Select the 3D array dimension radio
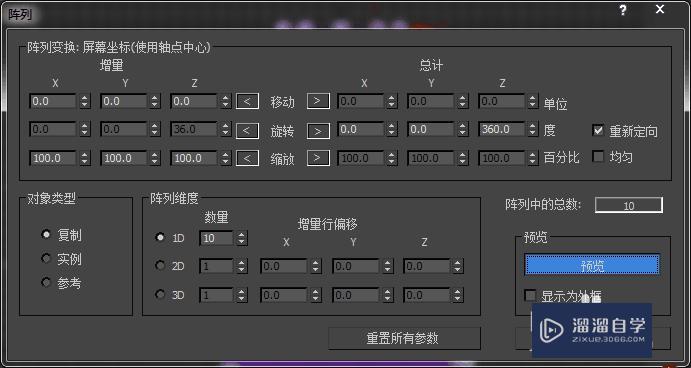The width and height of the screenshot is (691, 368). click(x=160, y=294)
